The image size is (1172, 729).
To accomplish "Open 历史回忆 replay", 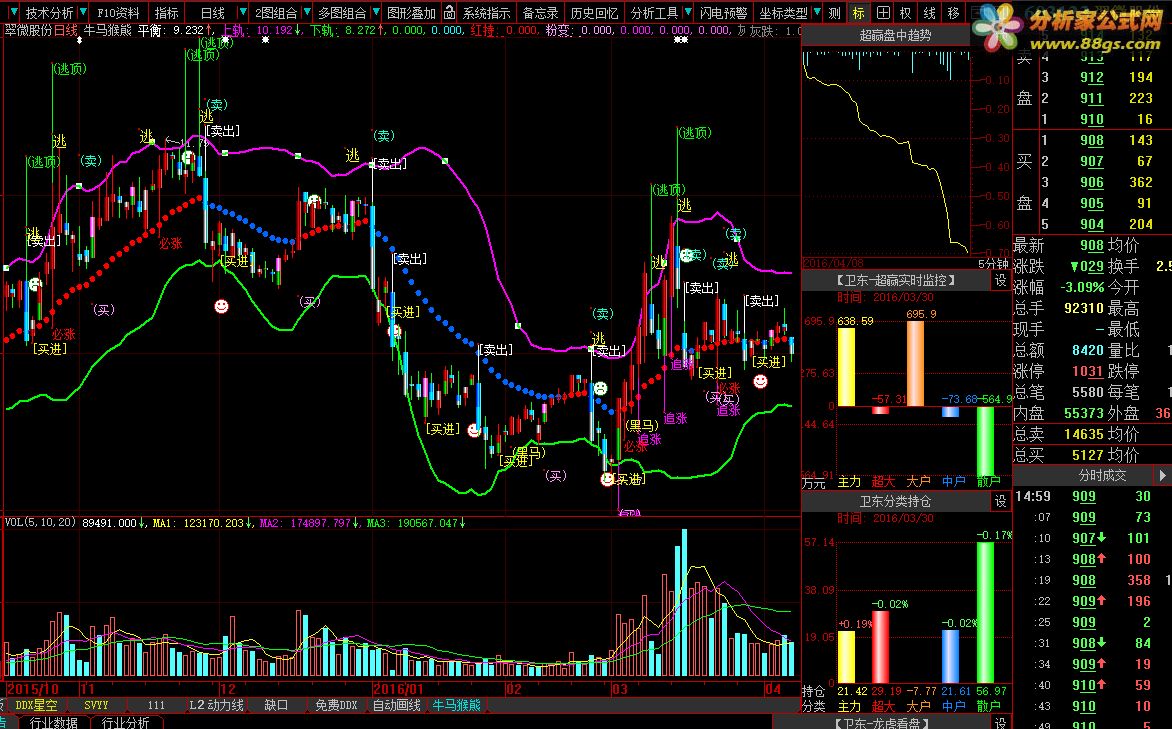I will click(x=594, y=13).
